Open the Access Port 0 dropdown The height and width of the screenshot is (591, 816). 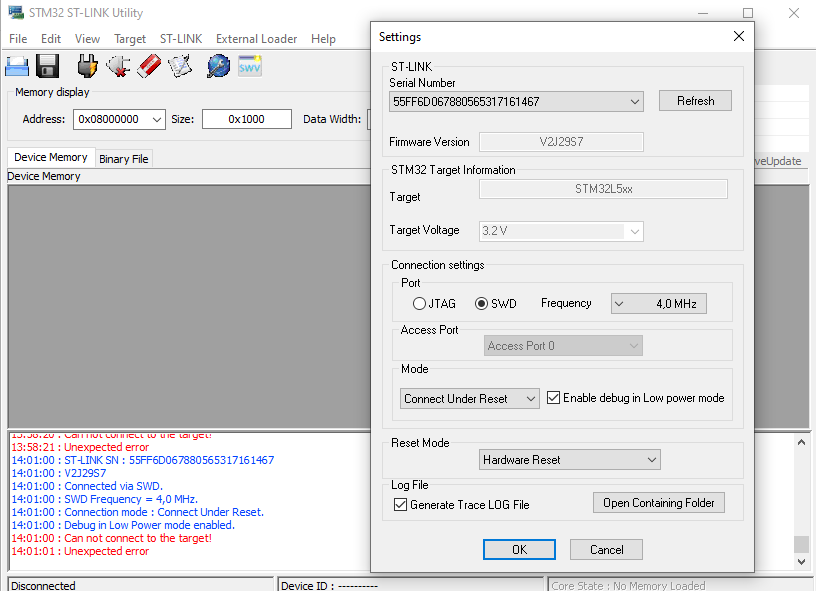click(x=563, y=346)
